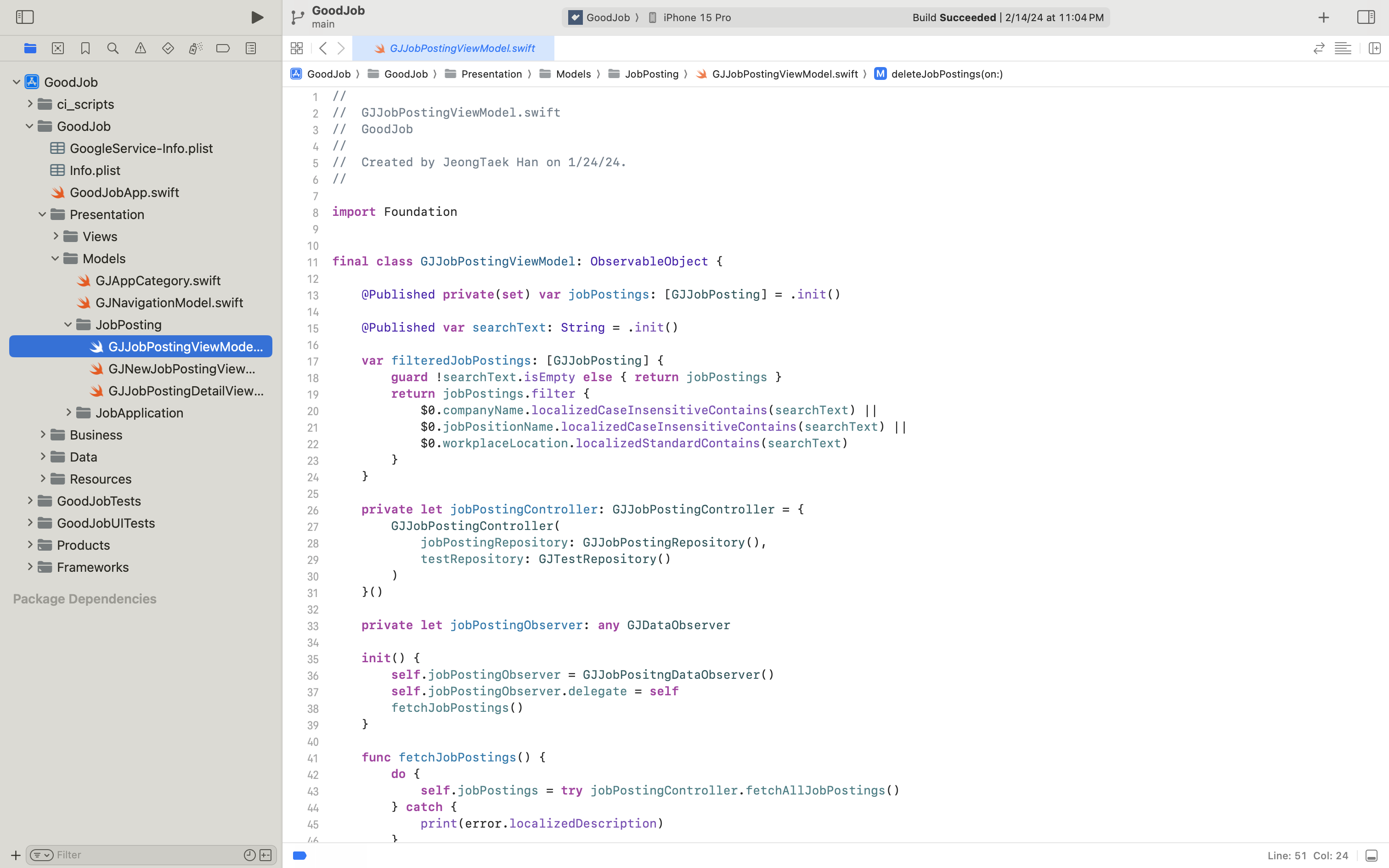Toggle the right inspector panel
1389x868 pixels.
click(1366, 17)
